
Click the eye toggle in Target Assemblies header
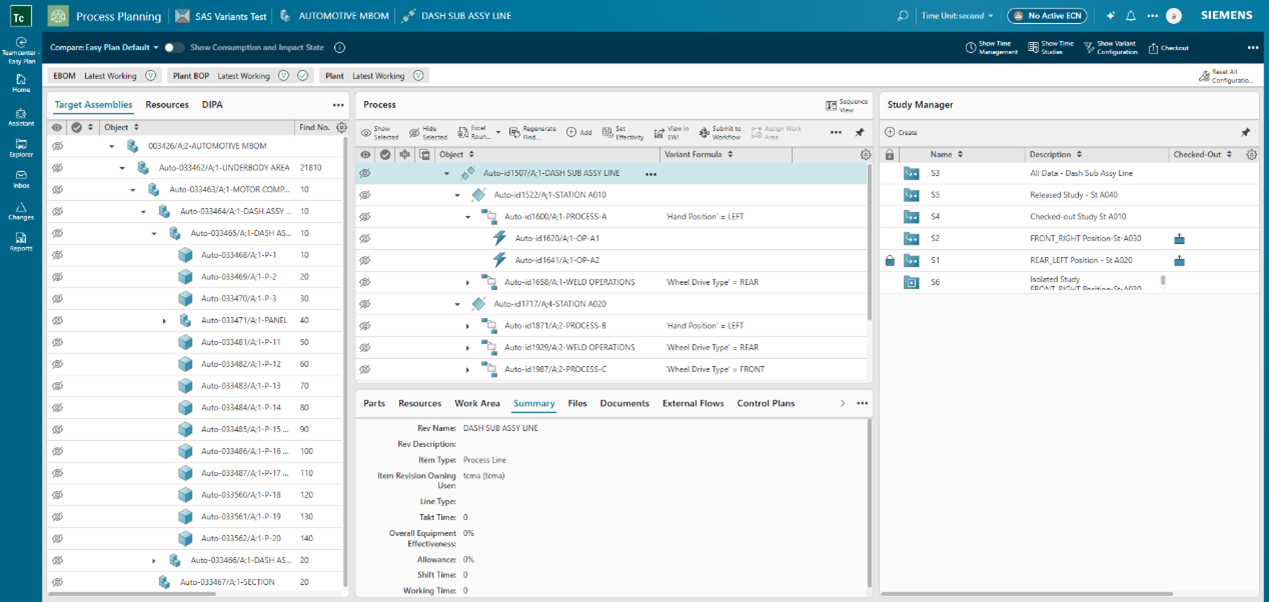[x=57, y=127]
